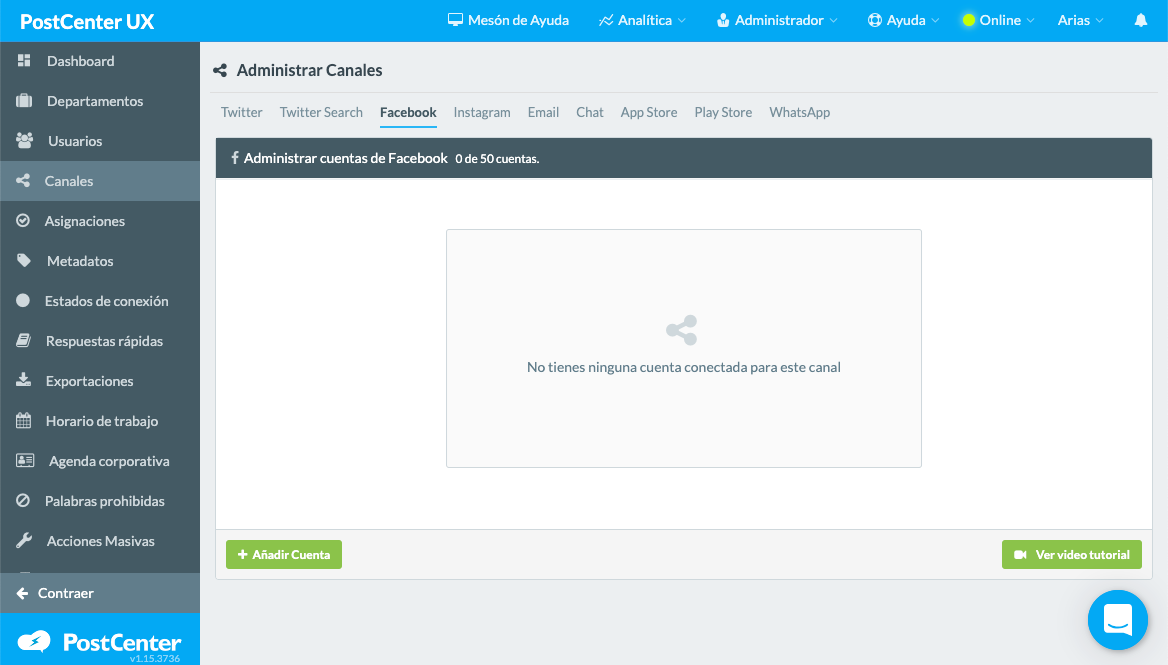Screen dimensions: 1168x665
Task: Click the Contraer left arrow icon
Action: click(22, 593)
